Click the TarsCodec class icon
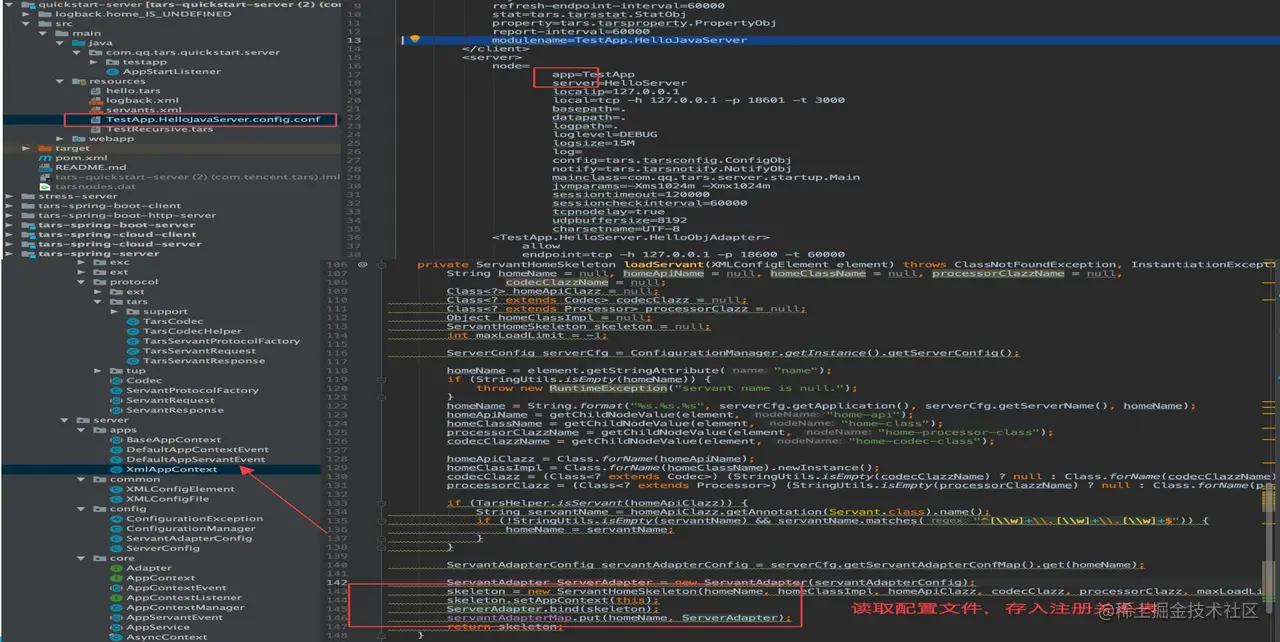Screen dimensions: 1280x642 tap(133, 321)
